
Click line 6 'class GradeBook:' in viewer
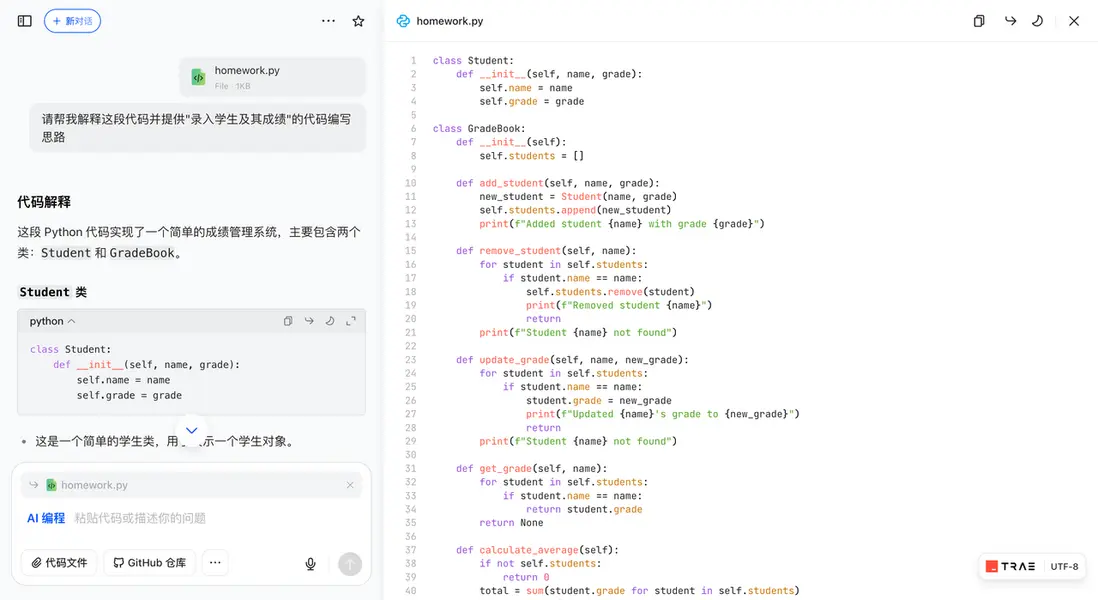tap(479, 129)
